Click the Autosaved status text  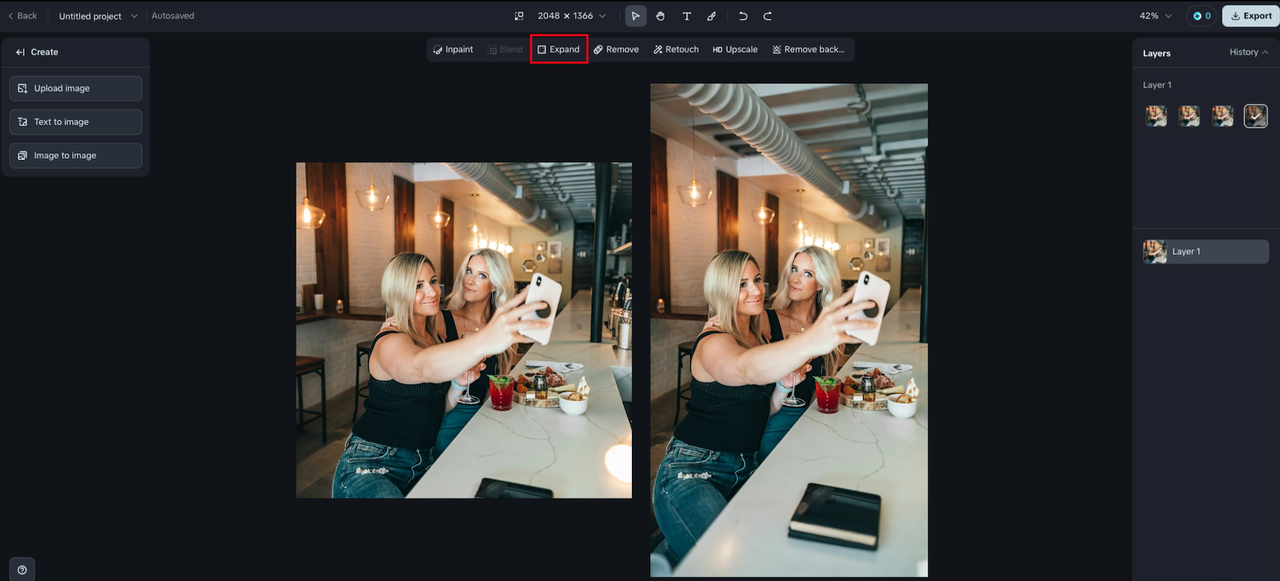(x=173, y=16)
